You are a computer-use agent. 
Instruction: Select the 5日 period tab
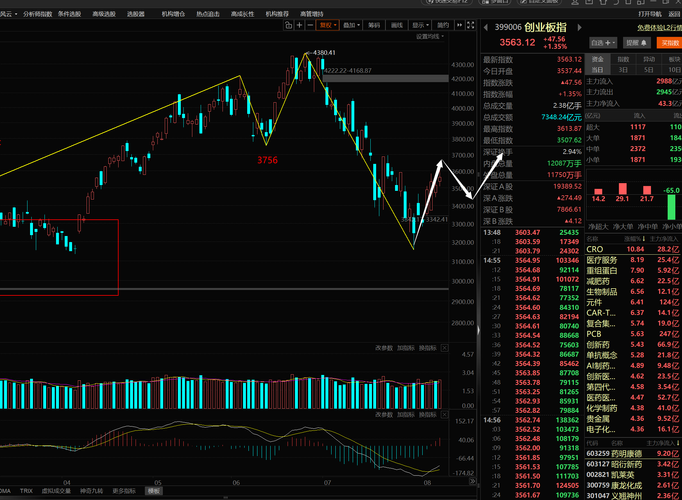(649, 70)
